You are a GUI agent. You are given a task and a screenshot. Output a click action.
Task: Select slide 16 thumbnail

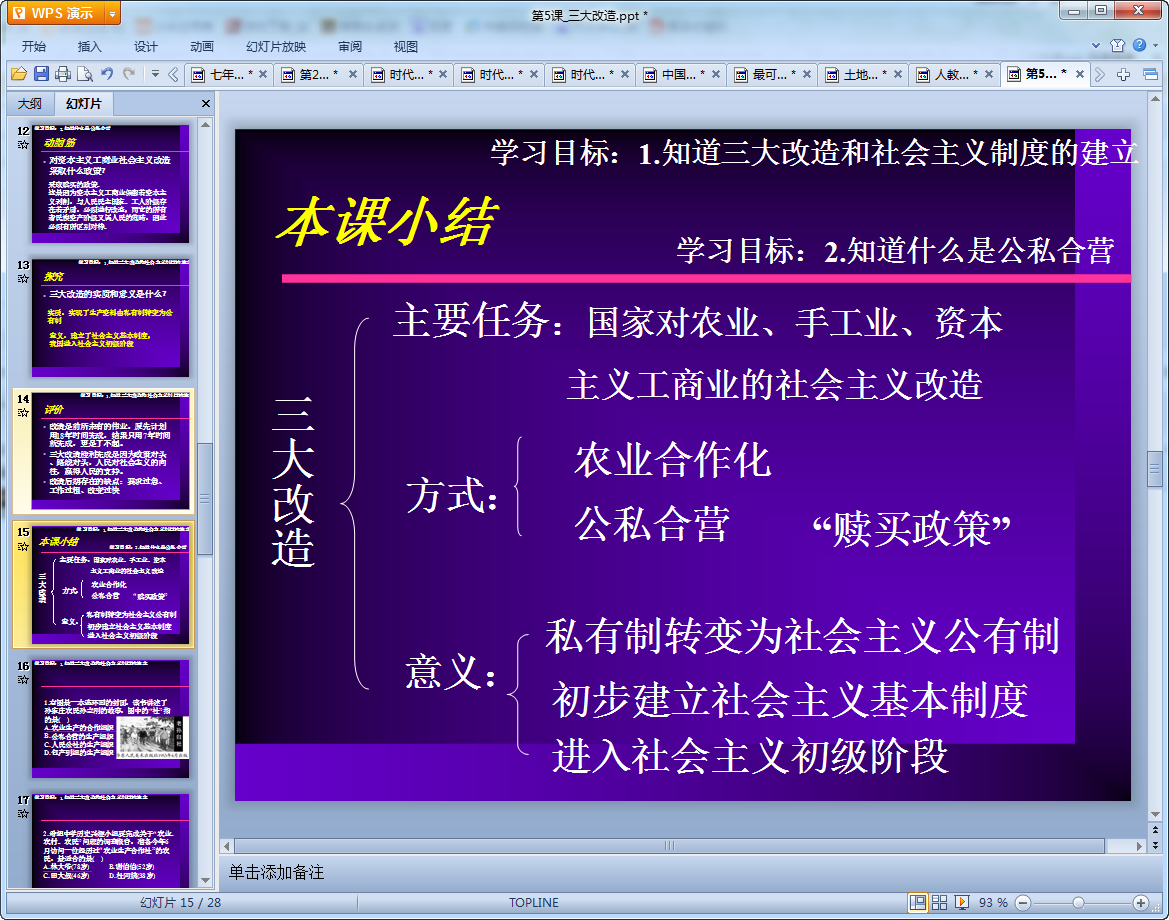(x=110, y=719)
